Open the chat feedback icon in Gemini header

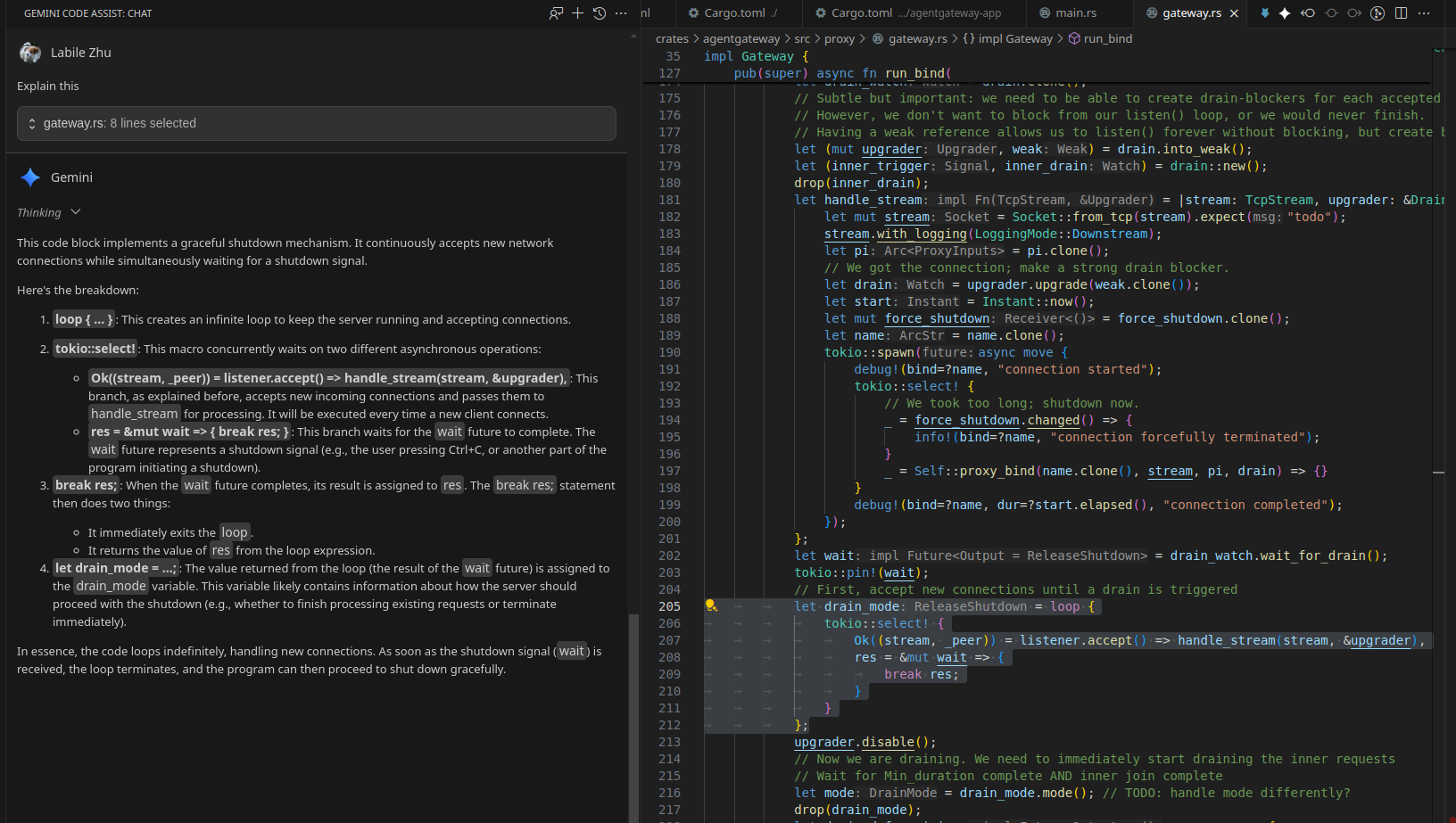[x=556, y=13]
